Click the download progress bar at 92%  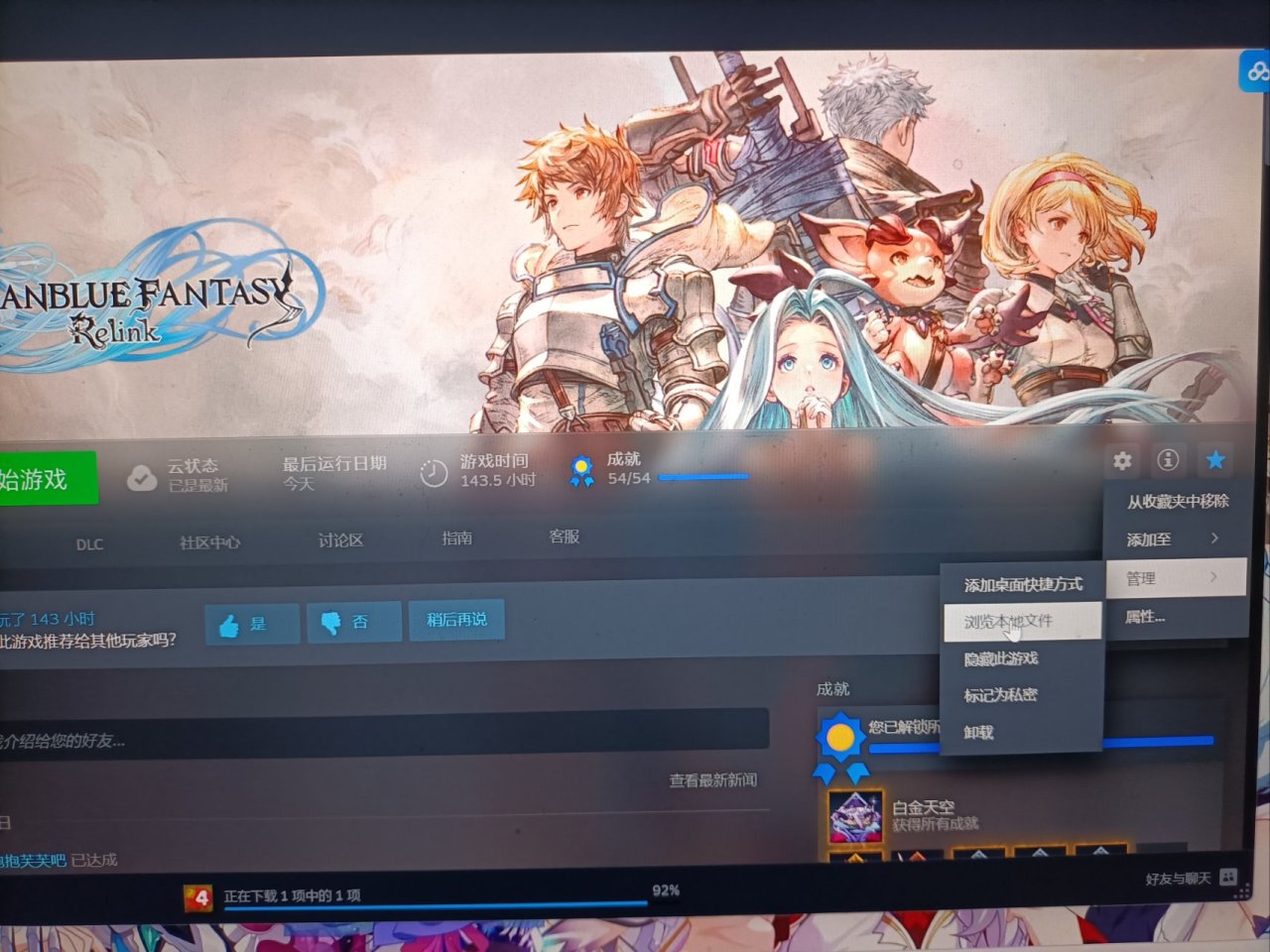point(435,905)
